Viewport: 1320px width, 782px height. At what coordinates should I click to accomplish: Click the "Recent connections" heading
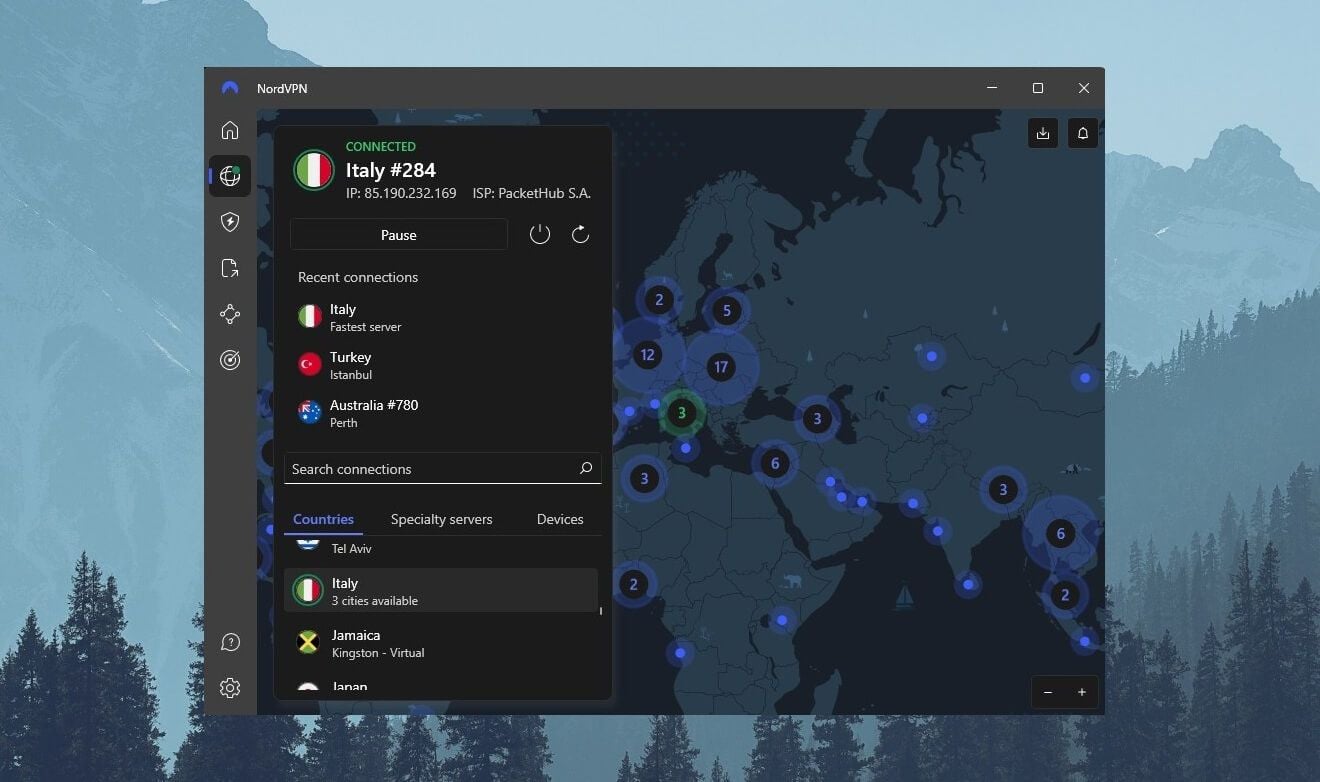point(358,277)
